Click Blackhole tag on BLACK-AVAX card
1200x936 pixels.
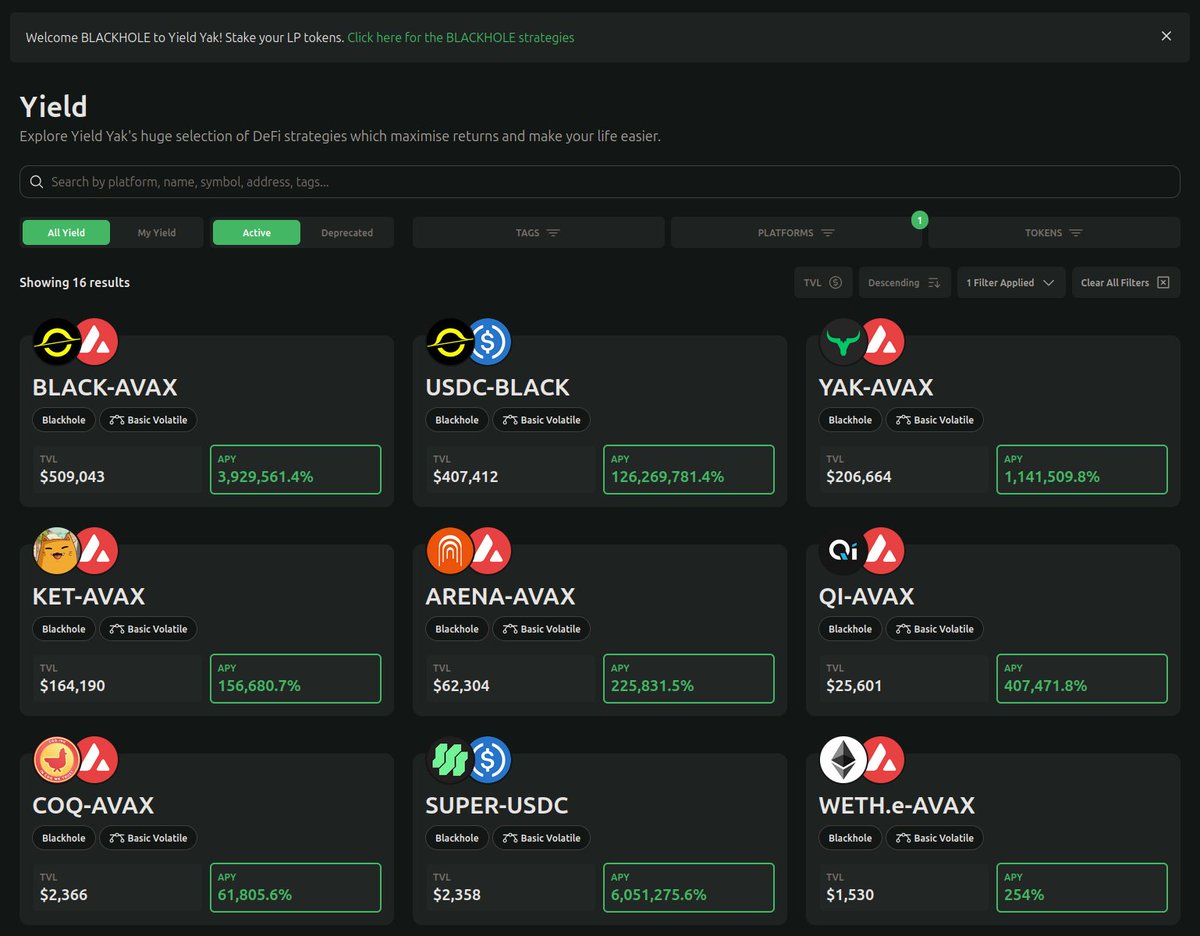click(64, 420)
